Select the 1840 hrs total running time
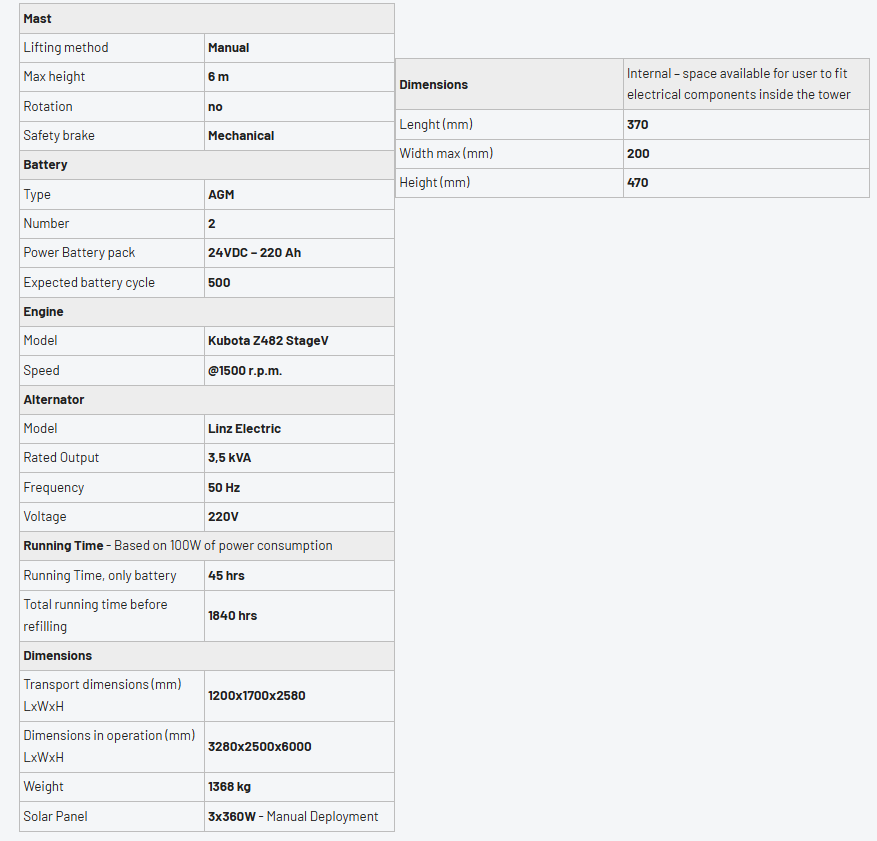The height and width of the screenshot is (841, 877). tap(232, 616)
